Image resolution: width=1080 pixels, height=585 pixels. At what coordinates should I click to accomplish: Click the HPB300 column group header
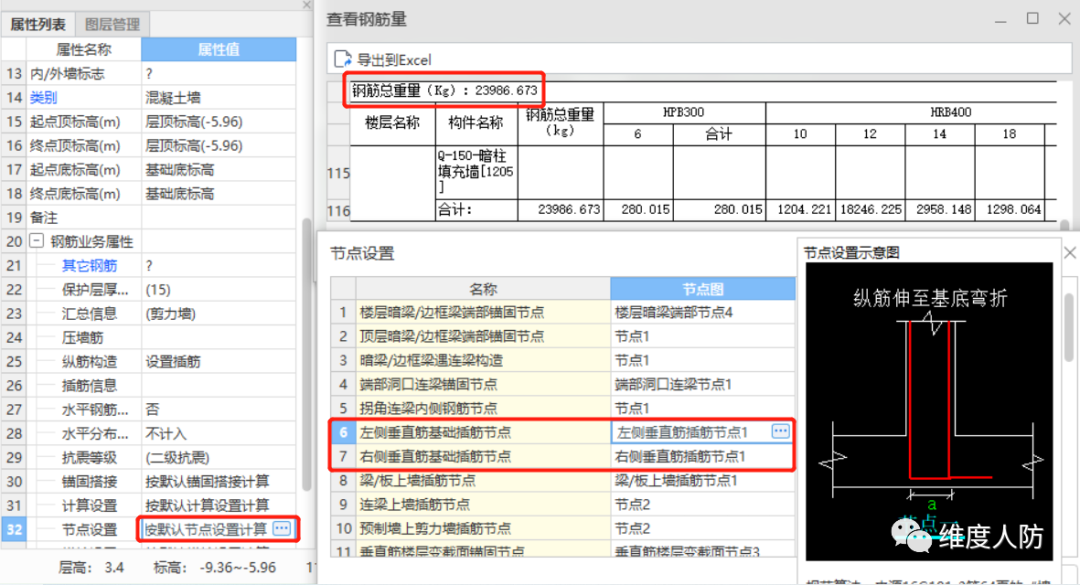point(684,112)
